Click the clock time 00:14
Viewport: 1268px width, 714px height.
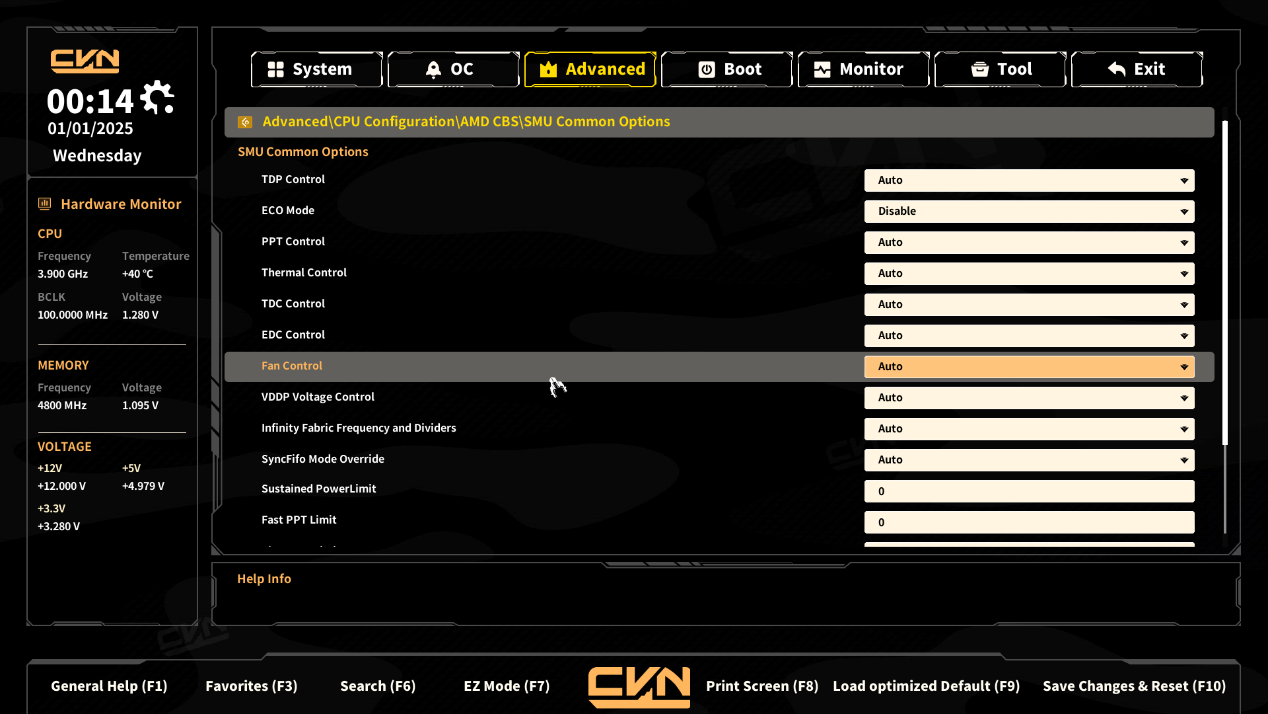coord(90,101)
